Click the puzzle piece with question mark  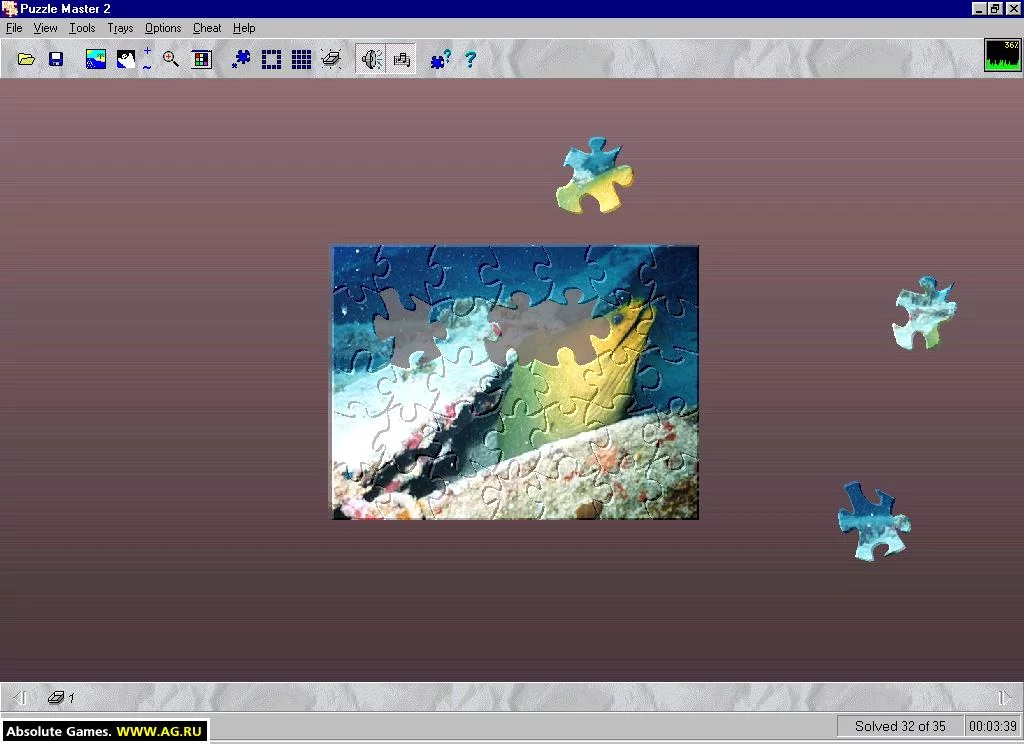[440, 59]
